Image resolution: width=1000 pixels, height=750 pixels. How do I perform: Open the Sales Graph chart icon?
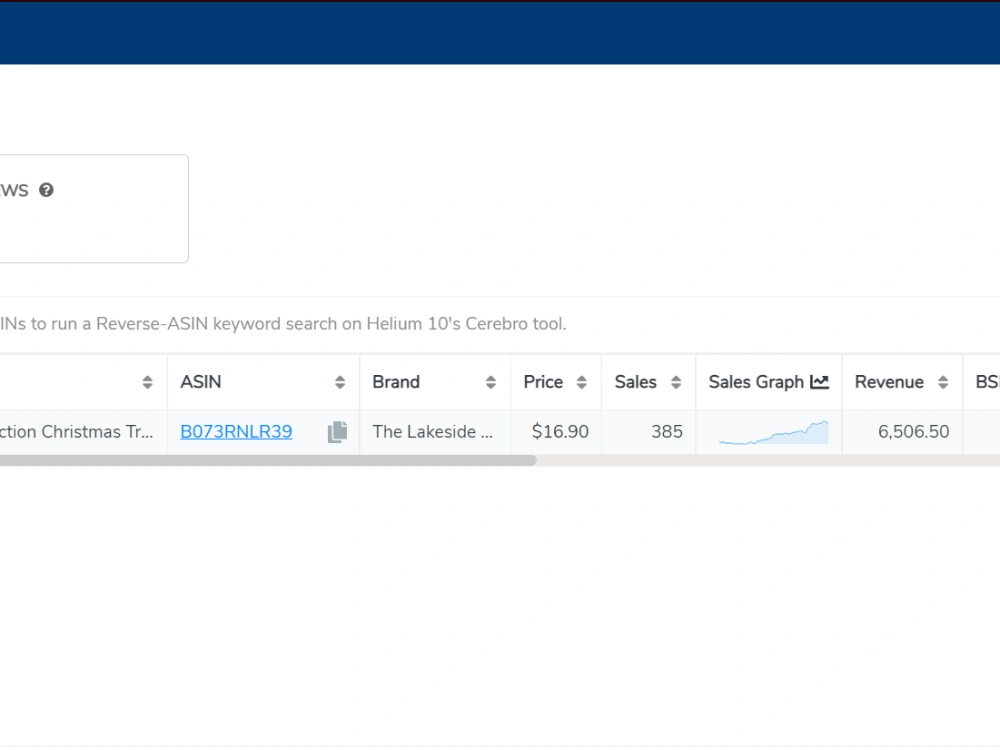click(820, 382)
